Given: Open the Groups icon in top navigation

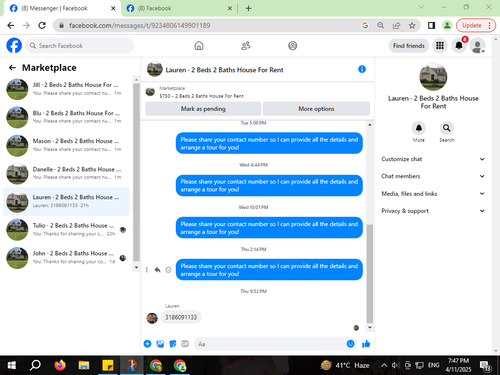Looking at the screenshot, I should (292, 46).
